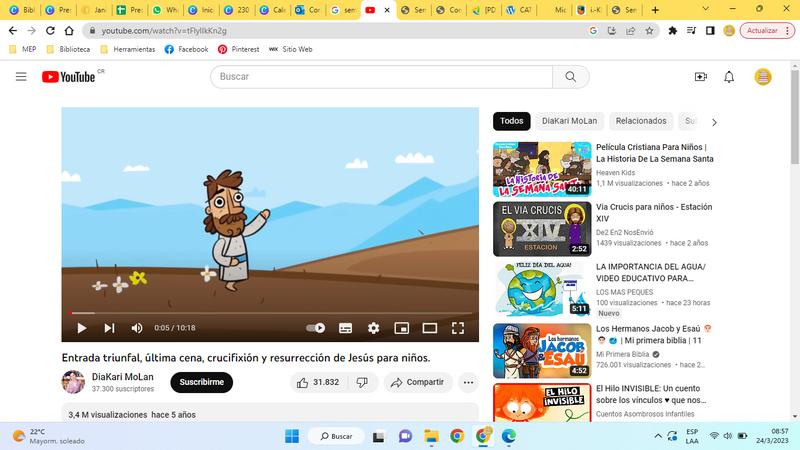Open Windows Start menu
The image size is (800, 450).
292,436
